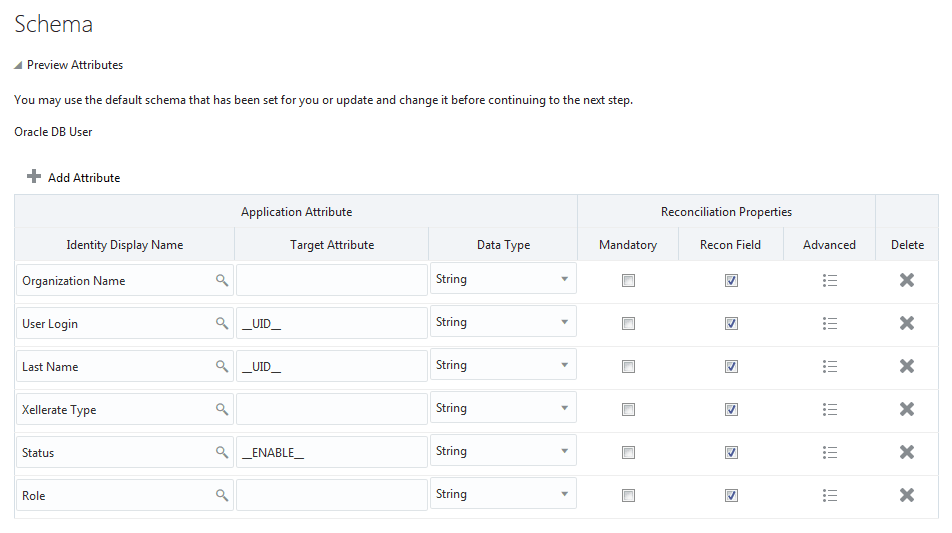Remove the Xellerate Type attribute row
The width and height of the screenshot is (952, 533).
[907, 409]
